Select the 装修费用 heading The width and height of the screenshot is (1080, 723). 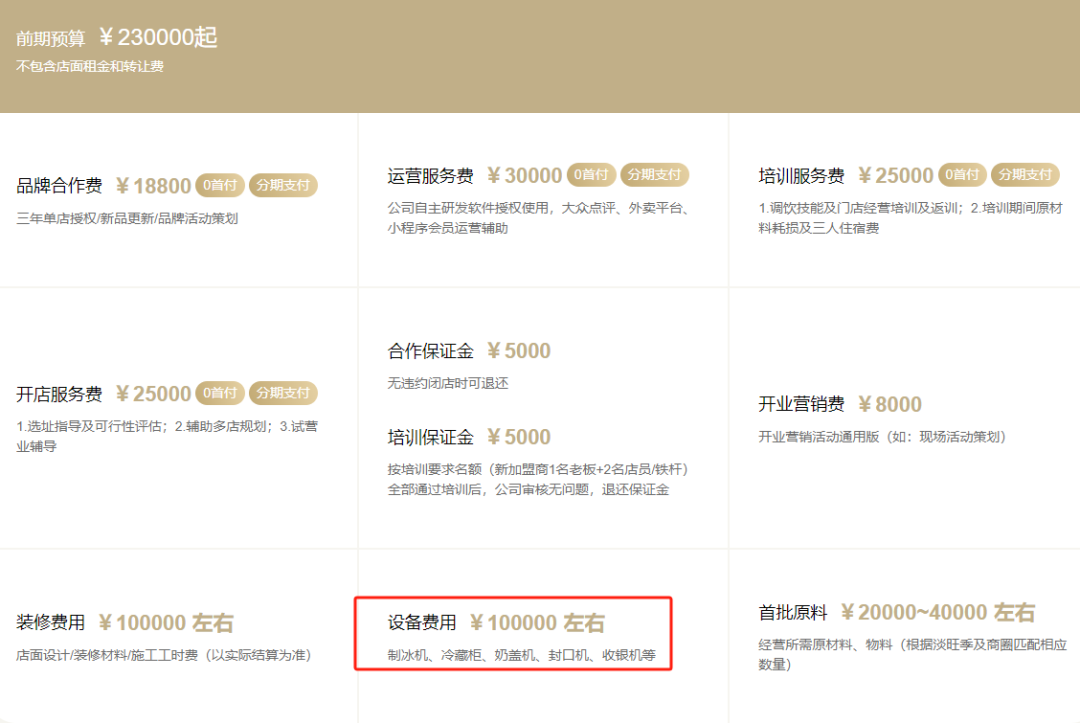click(x=51, y=623)
